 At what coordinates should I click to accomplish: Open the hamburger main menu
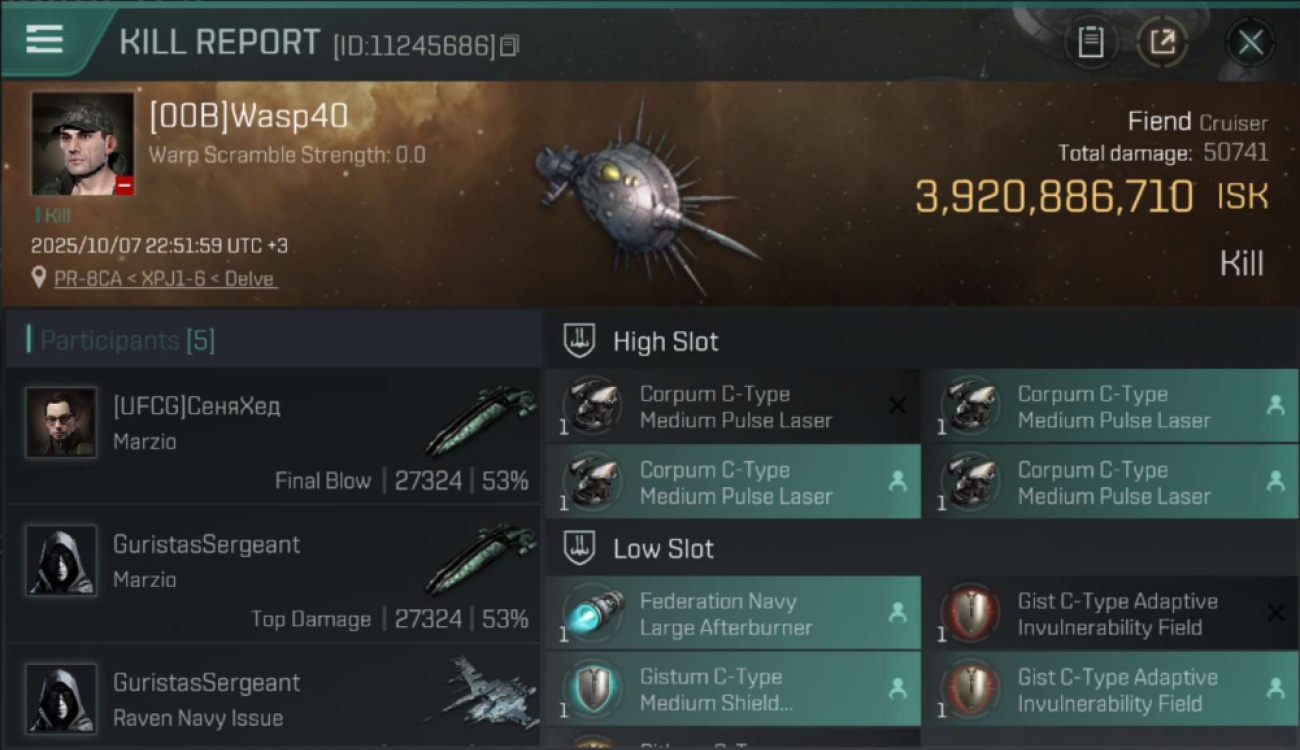44,40
